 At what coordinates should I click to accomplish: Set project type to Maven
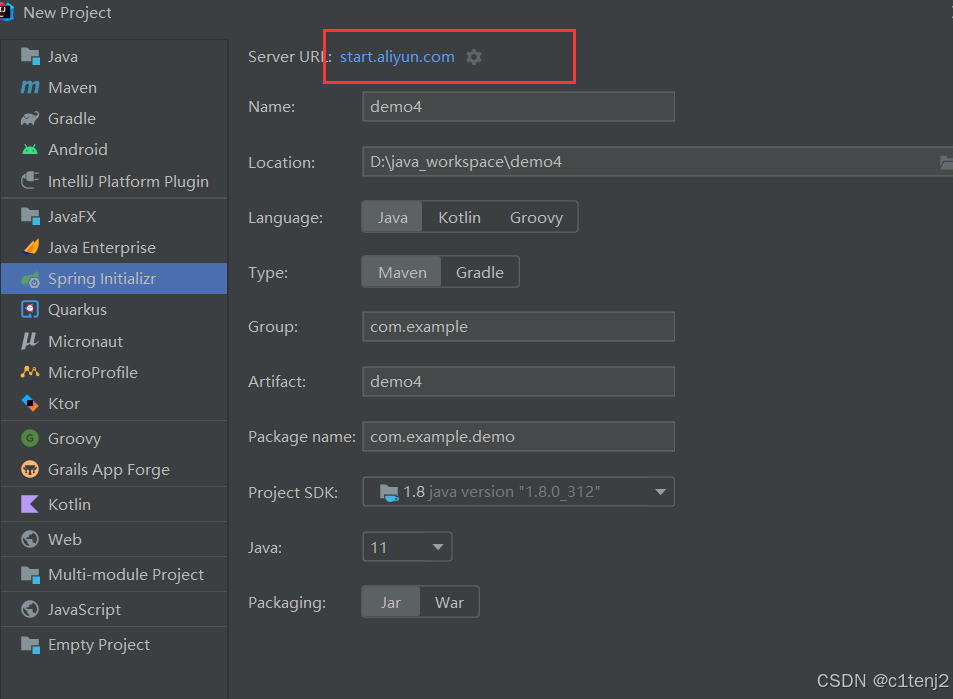tap(402, 272)
